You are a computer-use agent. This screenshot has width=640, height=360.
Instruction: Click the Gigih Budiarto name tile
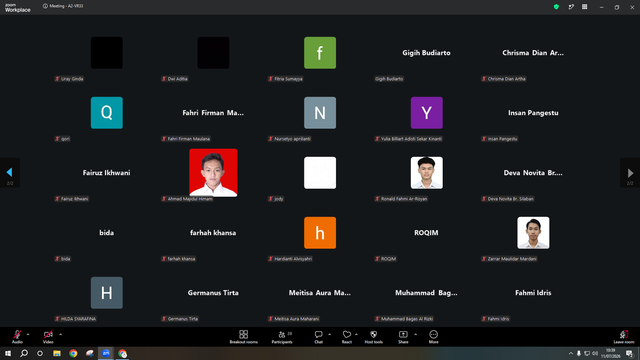pyautogui.click(x=427, y=53)
